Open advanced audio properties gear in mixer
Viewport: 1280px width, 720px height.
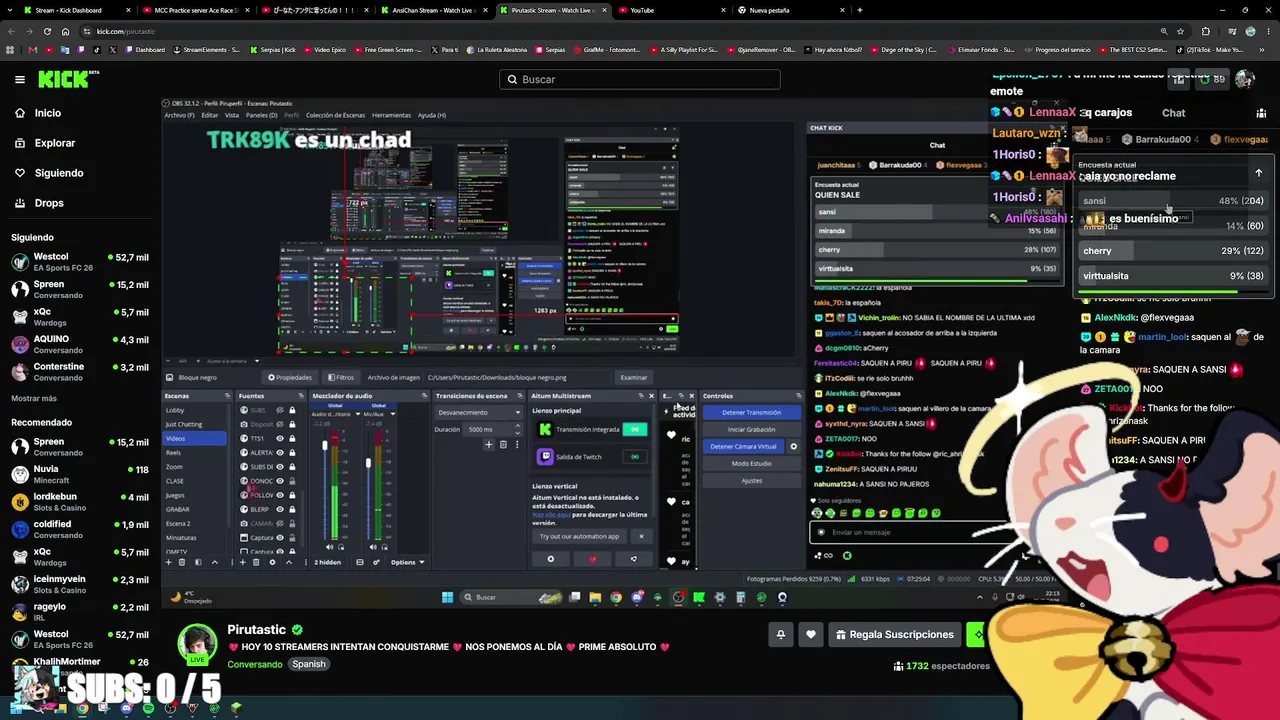tap(376, 562)
